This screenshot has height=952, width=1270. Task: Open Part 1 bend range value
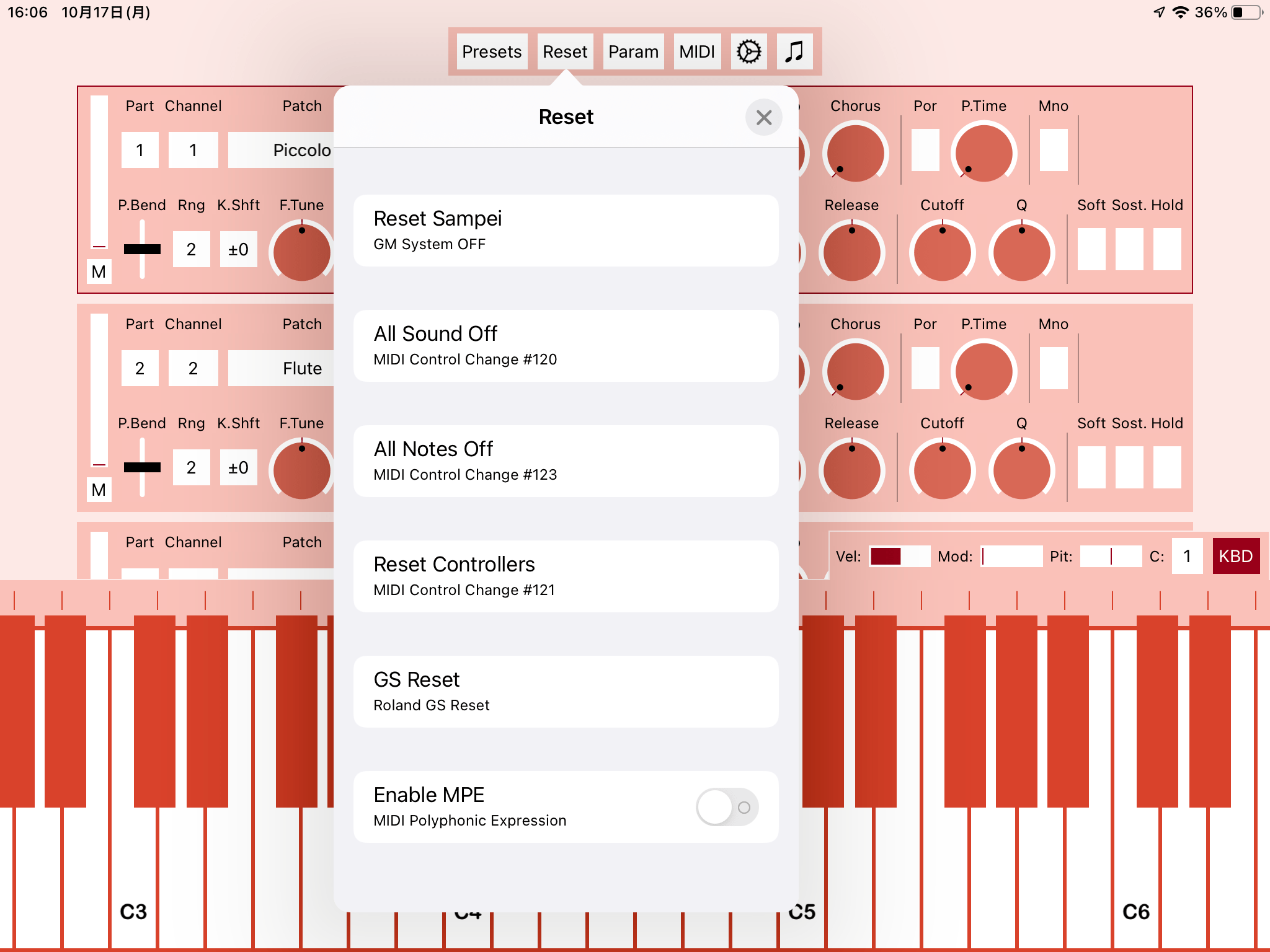click(x=191, y=249)
